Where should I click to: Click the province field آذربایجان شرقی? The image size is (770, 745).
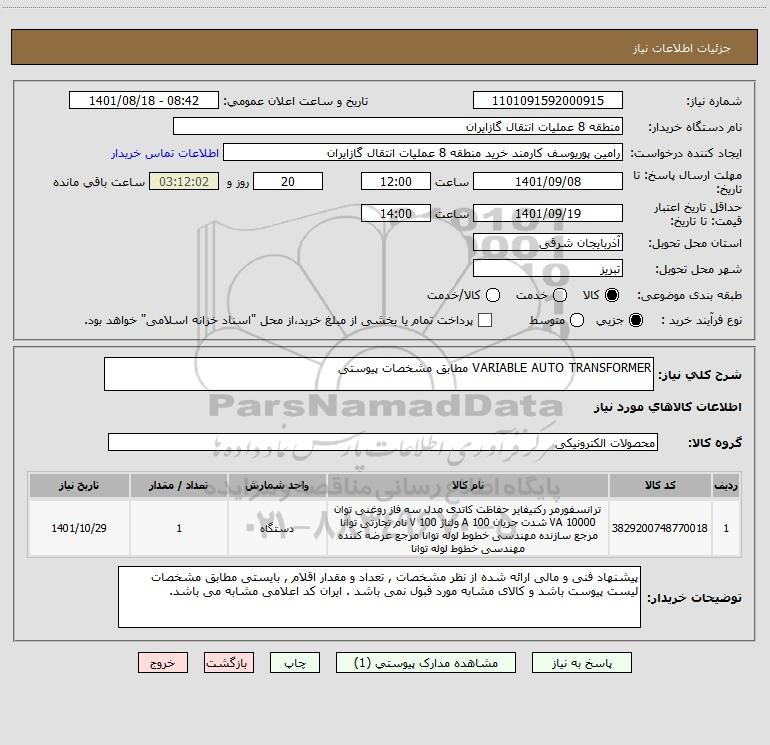[548, 243]
